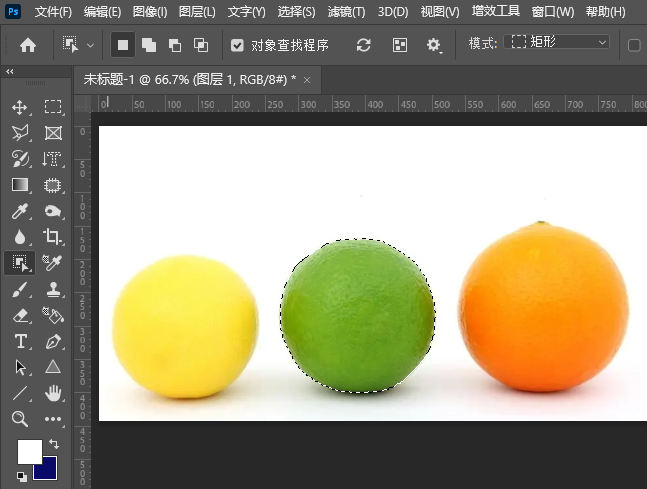Select the Brush tool
This screenshot has width=647, height=489.
[x=20, y=289]
